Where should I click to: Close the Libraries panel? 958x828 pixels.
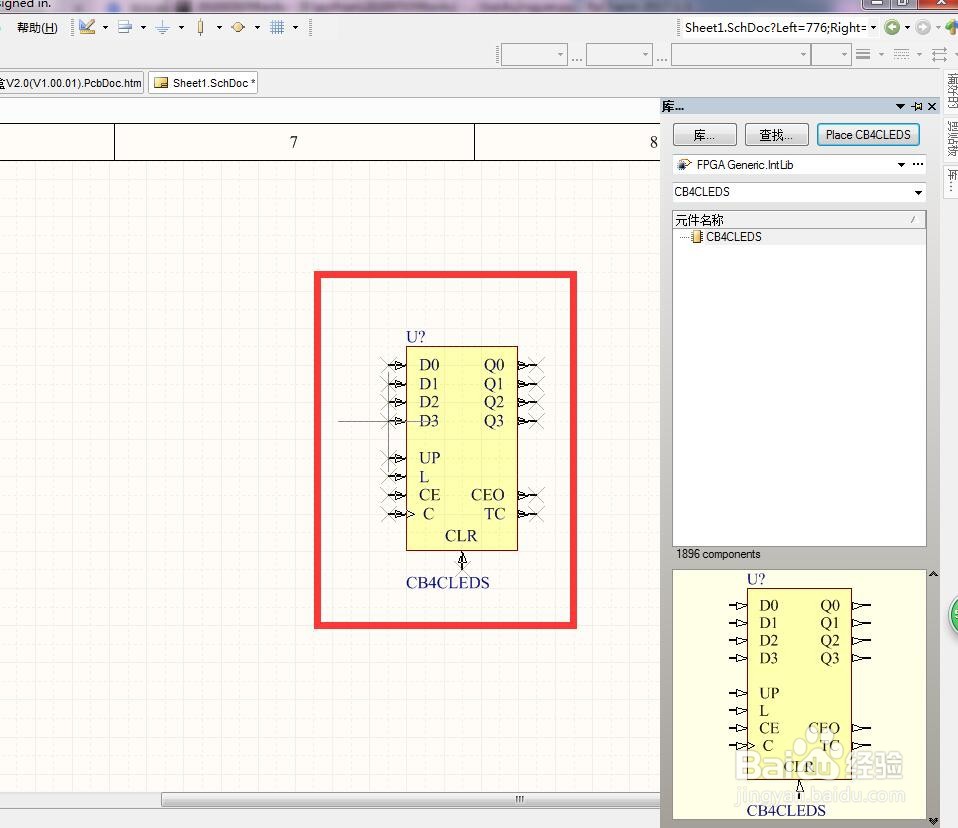pyautogui.click(x=932, y=106)
